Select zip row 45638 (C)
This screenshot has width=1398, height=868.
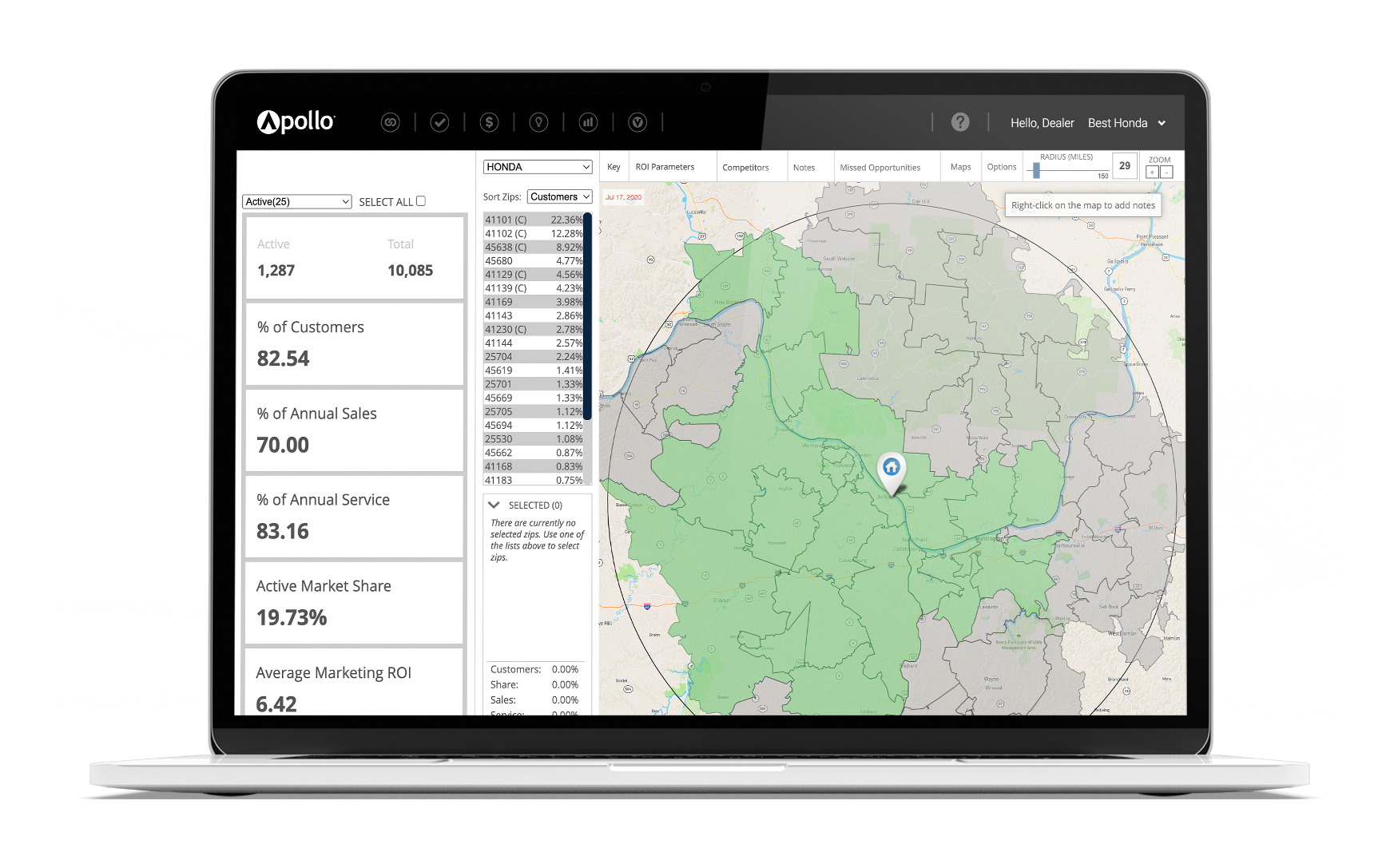(x=534, y=247)
